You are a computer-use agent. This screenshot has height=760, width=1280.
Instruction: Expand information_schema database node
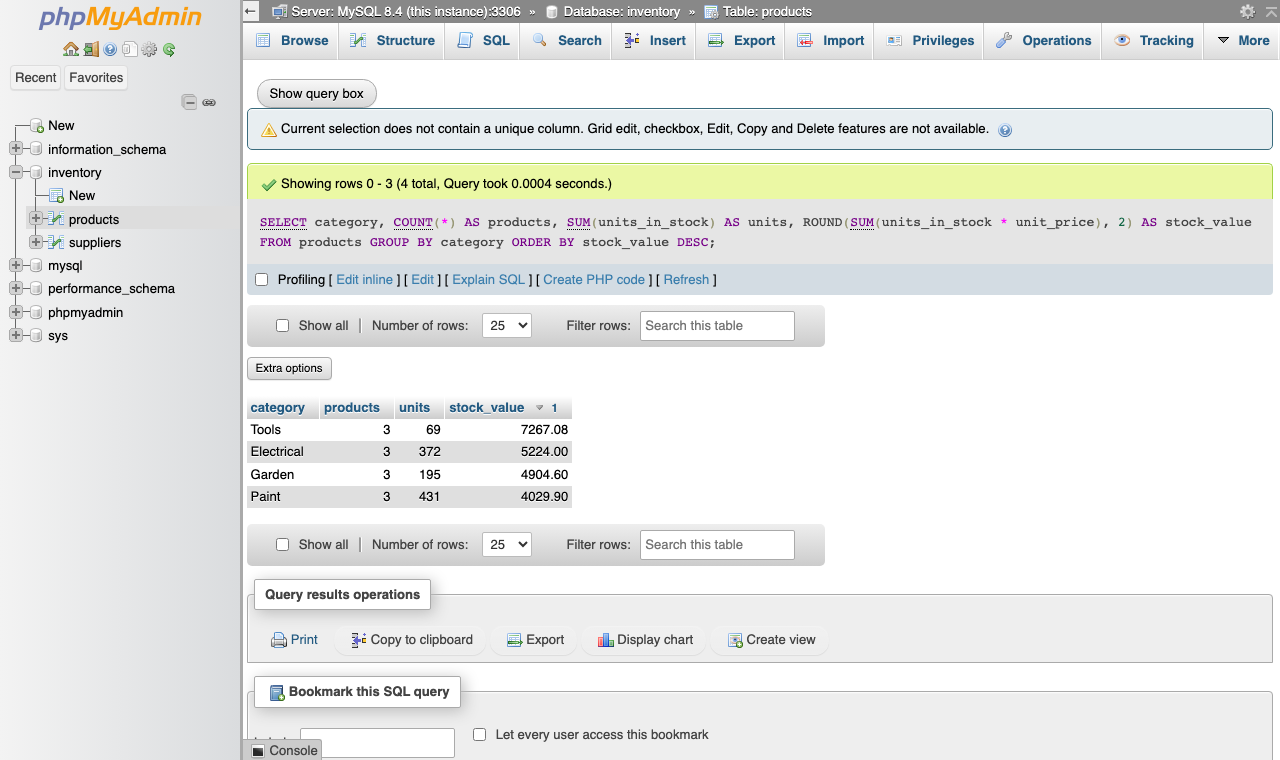pyautogui.click(x=15, y=149)
